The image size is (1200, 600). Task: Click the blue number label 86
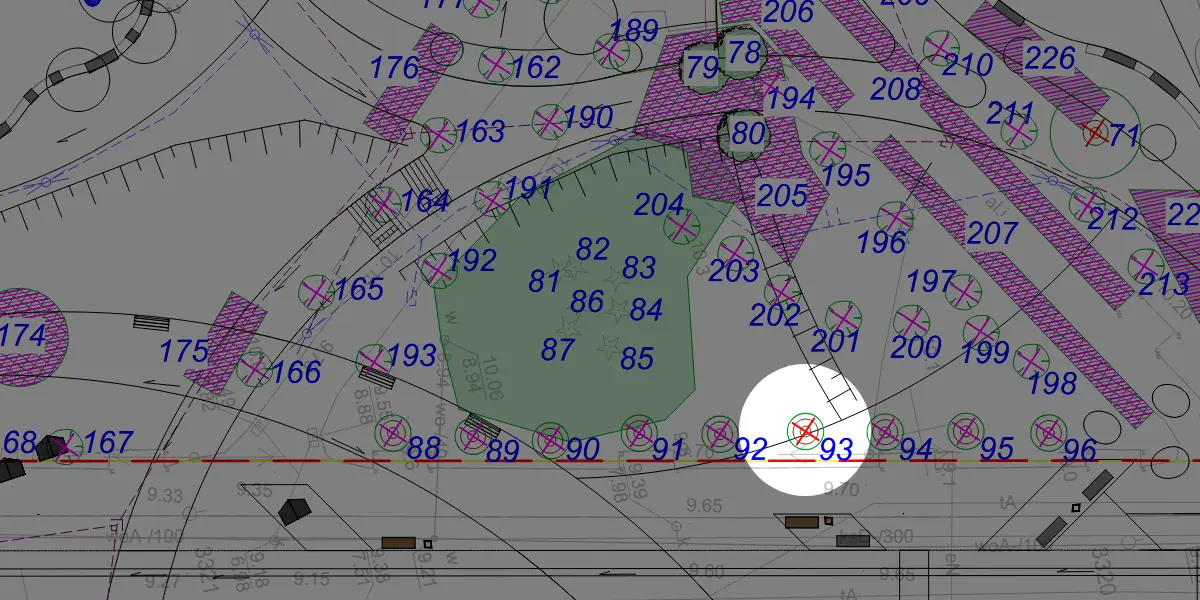coord(587,301)
